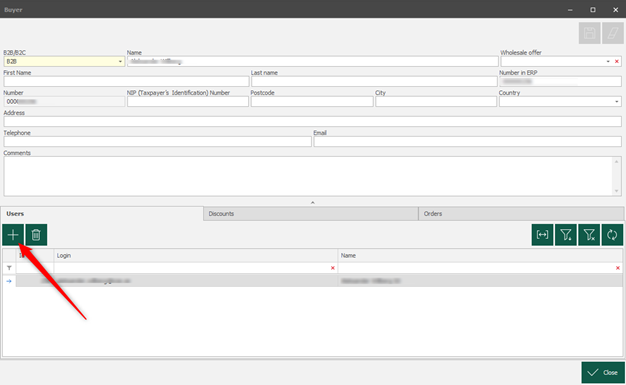This screenshot has width=626, height=385.
Task: Click the apply filter funnel icon
Action: tap(565, 235)
